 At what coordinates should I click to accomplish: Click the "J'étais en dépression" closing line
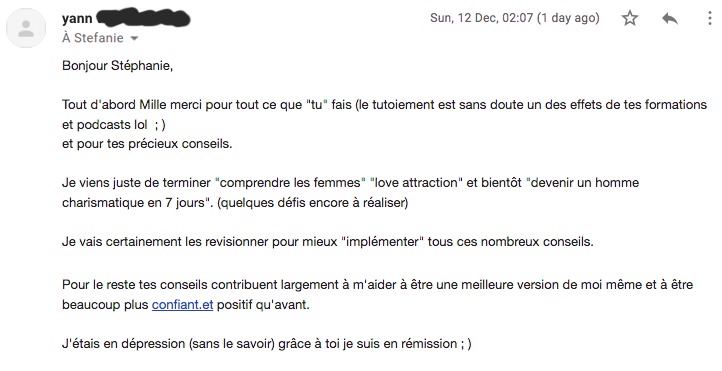(x=267, y=344)
